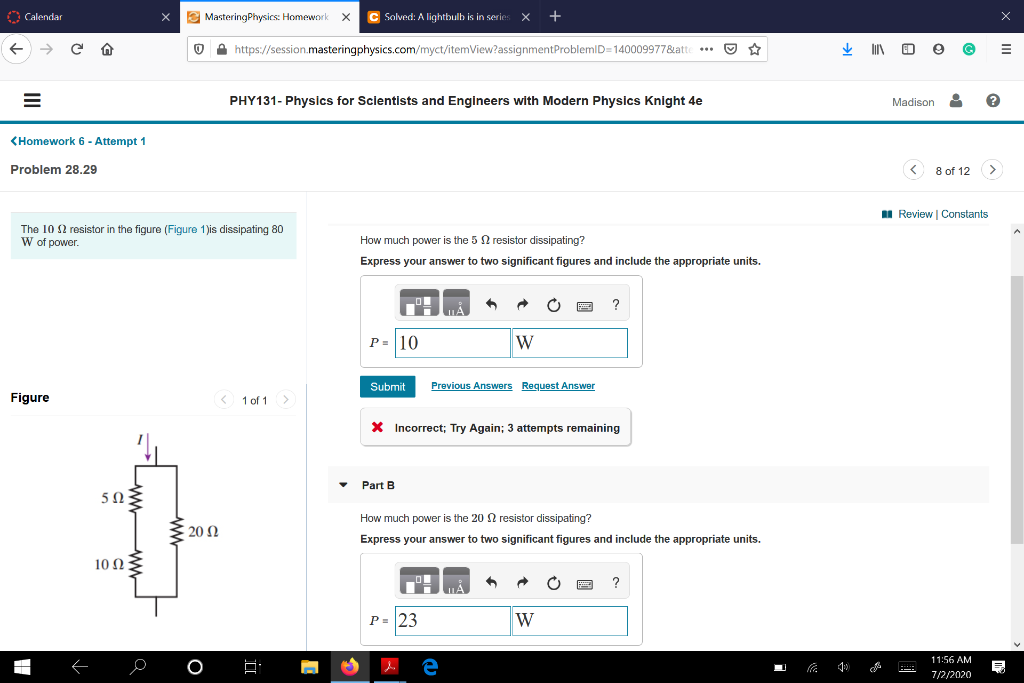
Task: Switch to the Calendar browser tab
Action: (x=80, y=16)
